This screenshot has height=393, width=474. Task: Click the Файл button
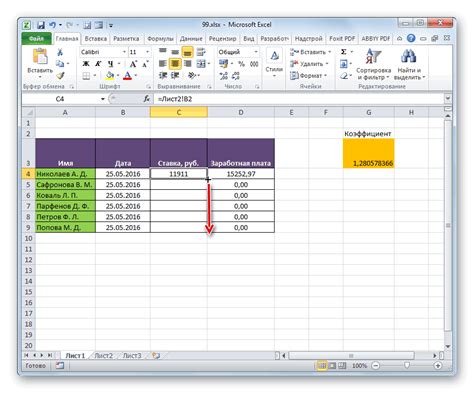[36, 39]
